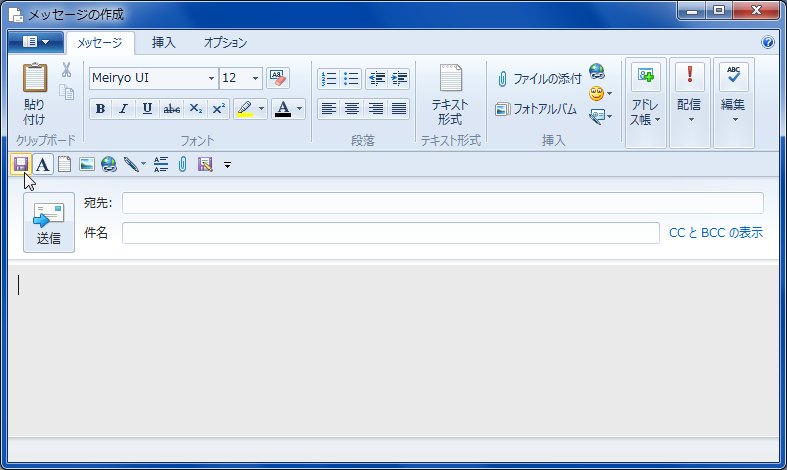Insert a numbered list

coord(329,78)
